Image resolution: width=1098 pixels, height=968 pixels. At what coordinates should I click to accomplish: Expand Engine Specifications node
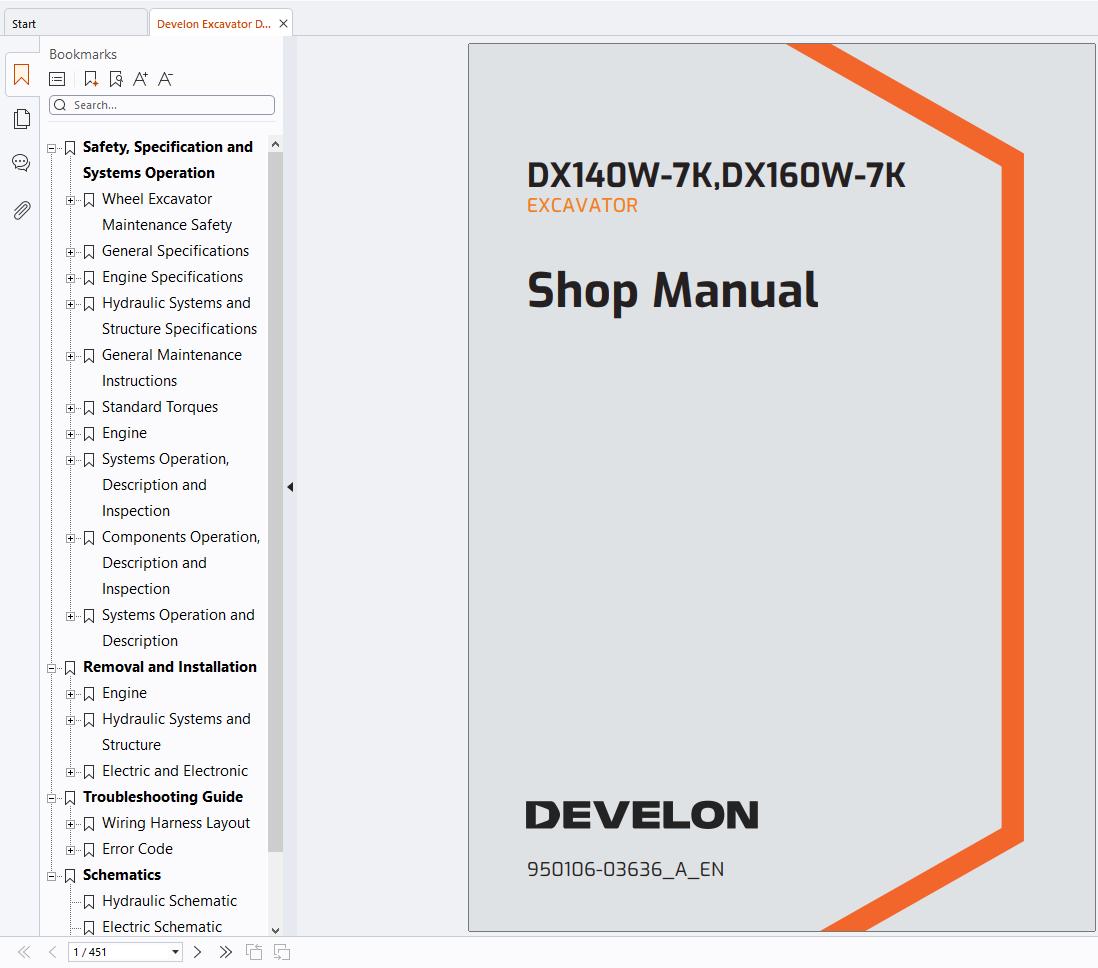[x=70, y=278]
